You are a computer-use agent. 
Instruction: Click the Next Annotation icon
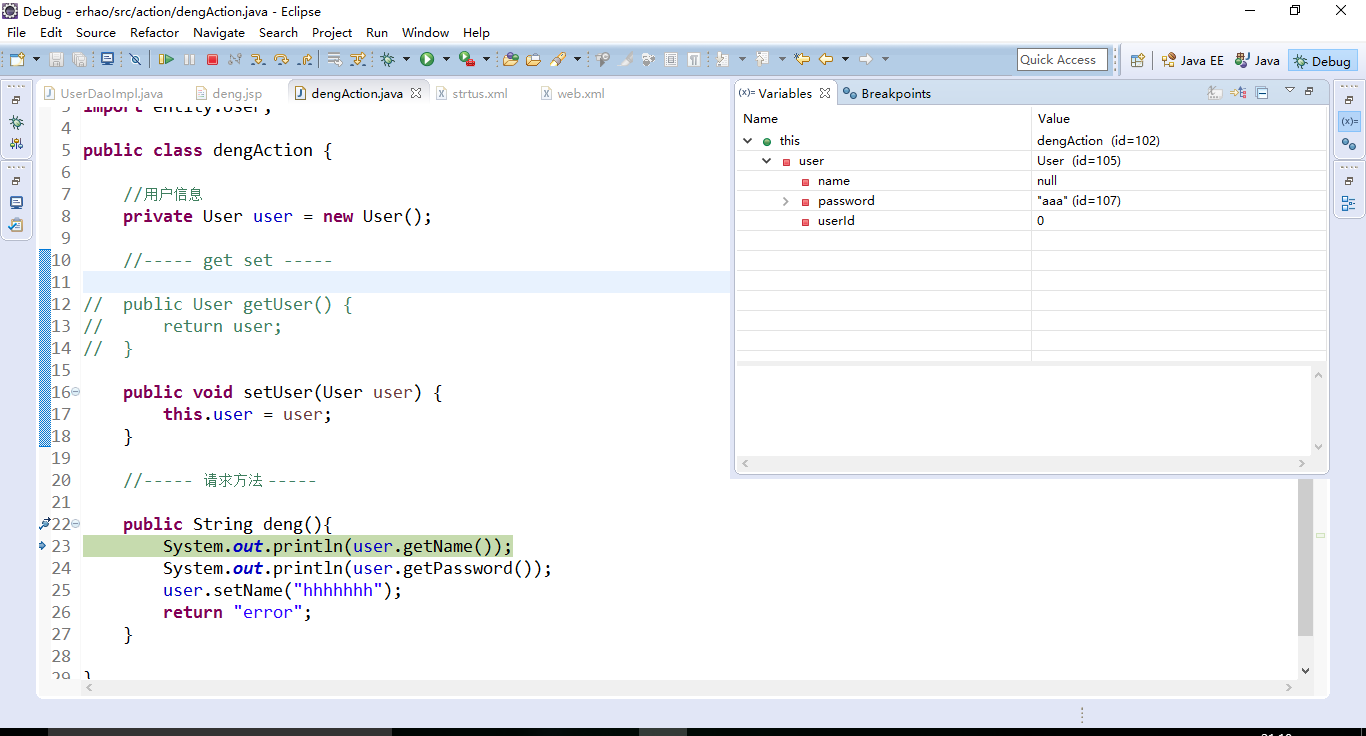coord(721,59)
